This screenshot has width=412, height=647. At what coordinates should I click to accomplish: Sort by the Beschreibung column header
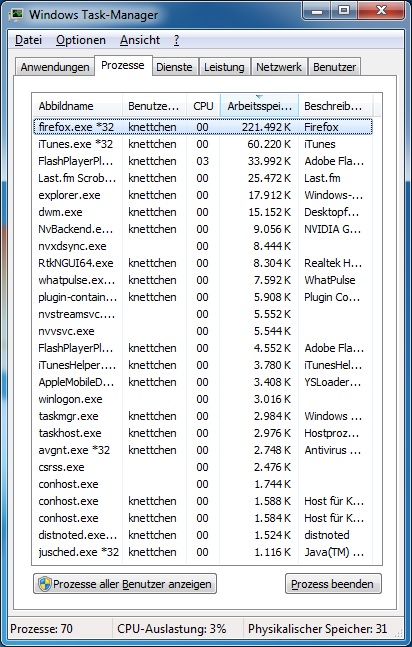[335, 106]
